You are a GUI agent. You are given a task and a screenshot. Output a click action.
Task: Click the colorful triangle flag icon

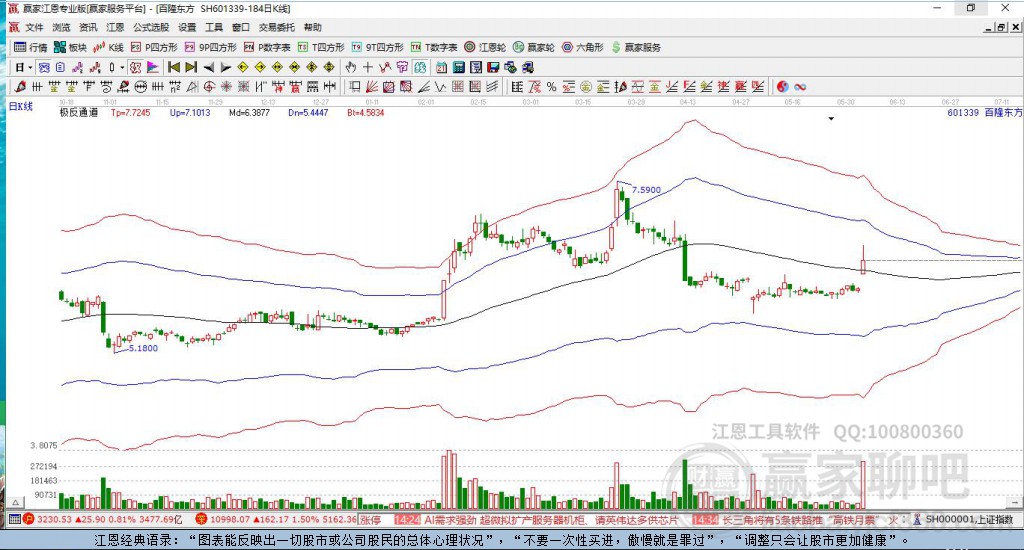153,67
